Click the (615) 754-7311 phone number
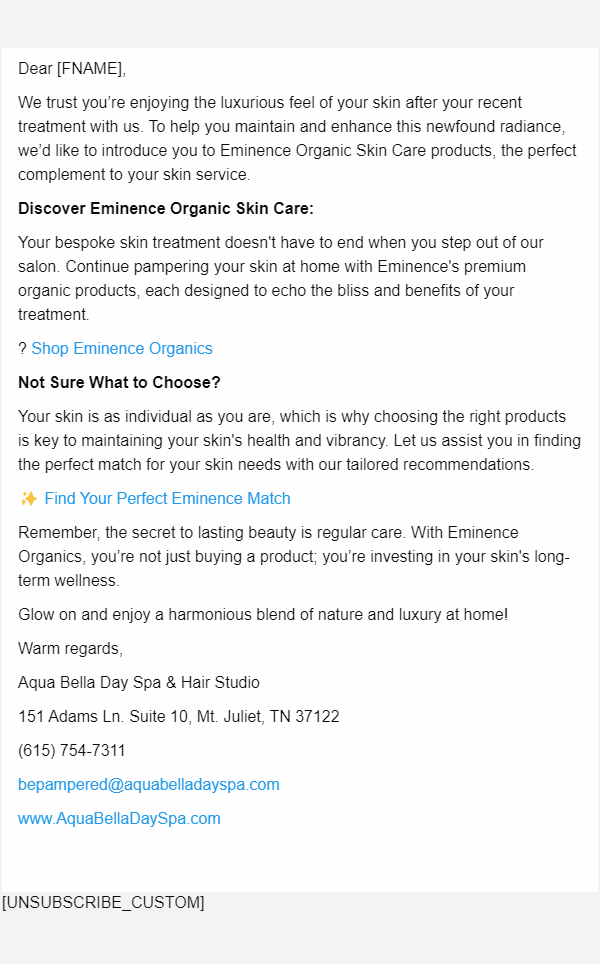600x964 pixels. pyautogui.click(x=72, y=751)
